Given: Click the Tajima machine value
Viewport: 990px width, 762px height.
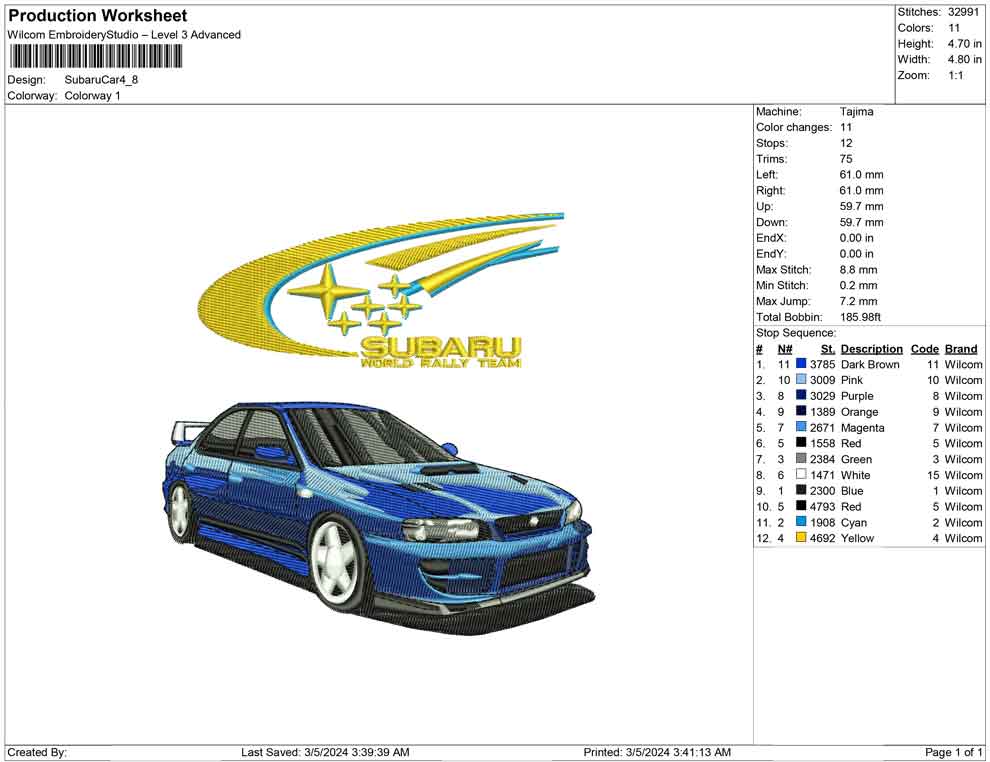Looking at the screenshot, I should (x=858, y=111).
